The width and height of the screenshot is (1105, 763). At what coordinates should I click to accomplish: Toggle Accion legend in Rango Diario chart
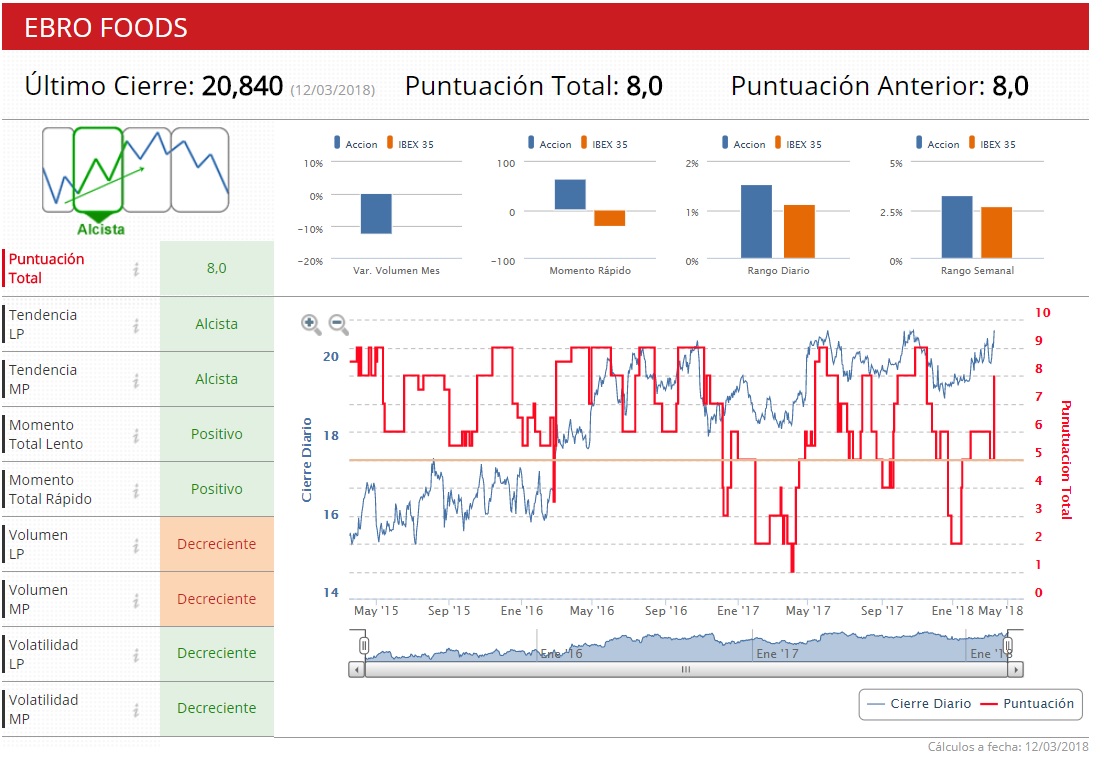coord(743,144)
